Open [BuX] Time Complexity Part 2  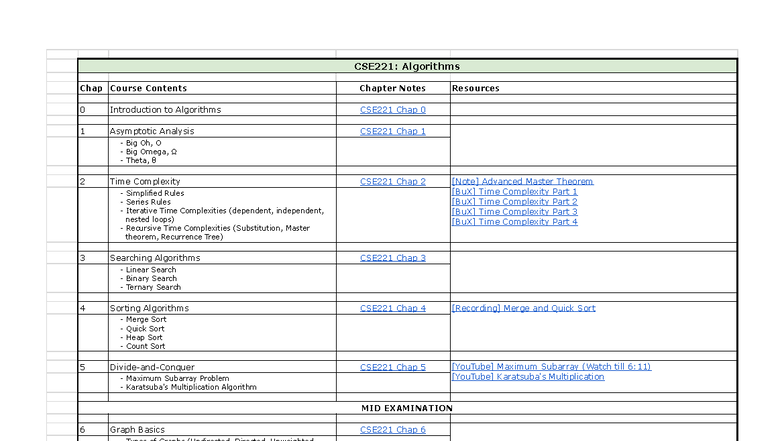click(514, 202)
